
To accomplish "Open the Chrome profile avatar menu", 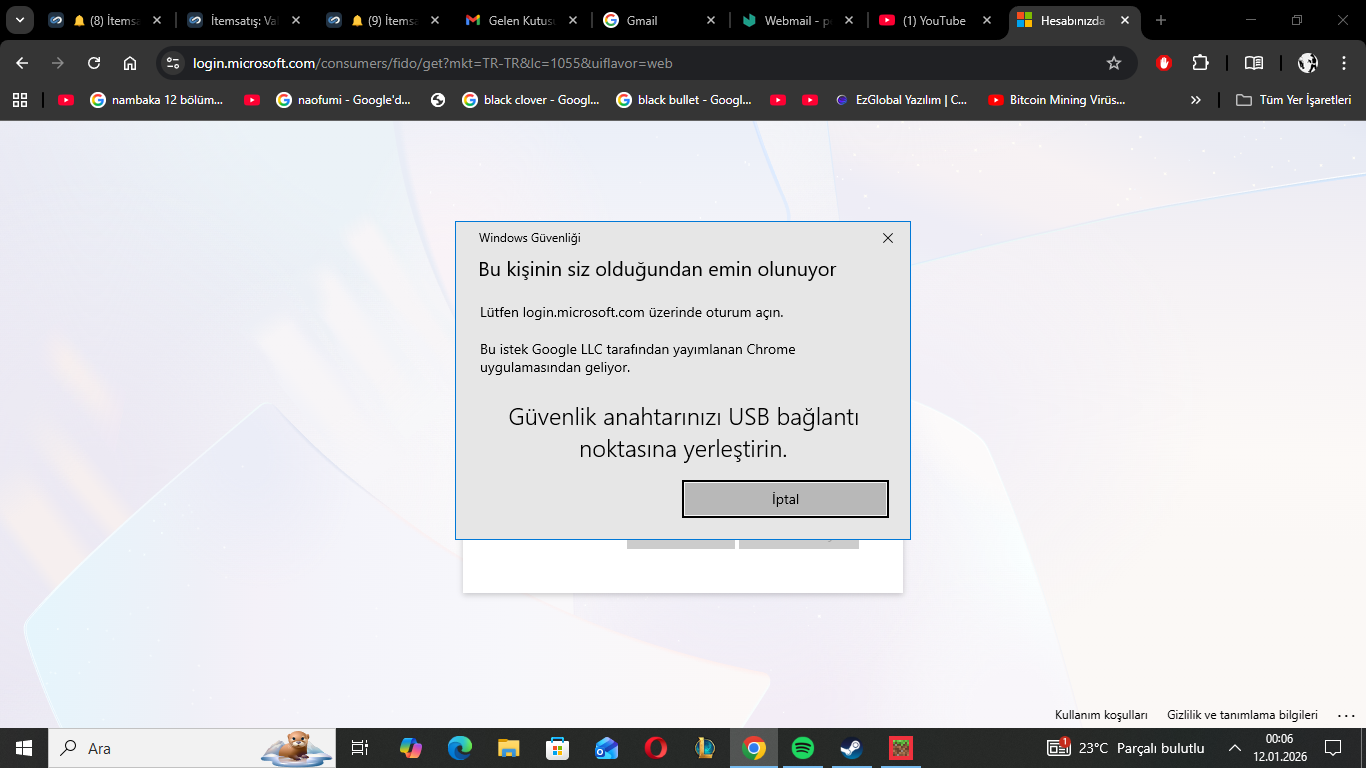I will tap(1308, 63).
